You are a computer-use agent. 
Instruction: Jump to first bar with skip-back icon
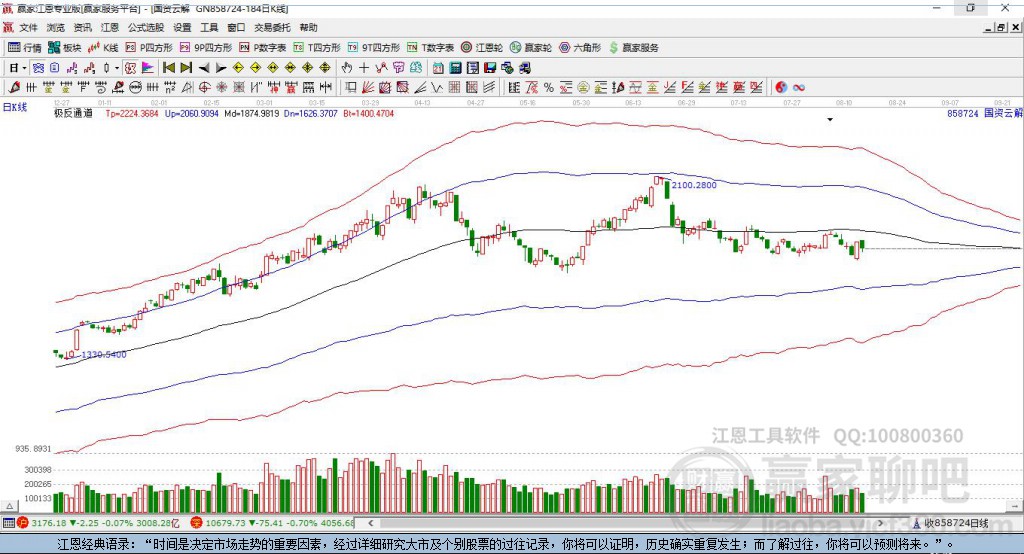point(169,68)
